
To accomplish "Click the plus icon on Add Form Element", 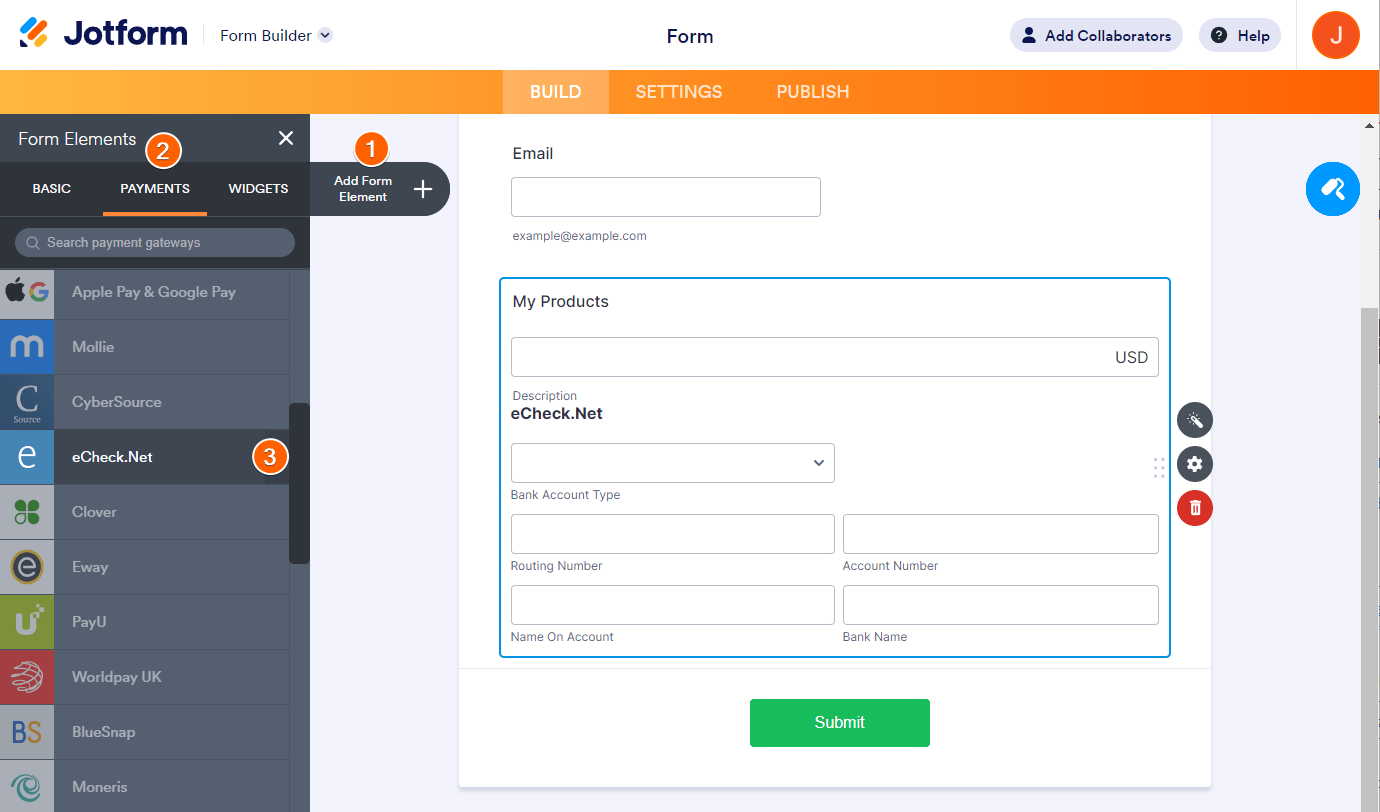I will [x=423, y=189].
